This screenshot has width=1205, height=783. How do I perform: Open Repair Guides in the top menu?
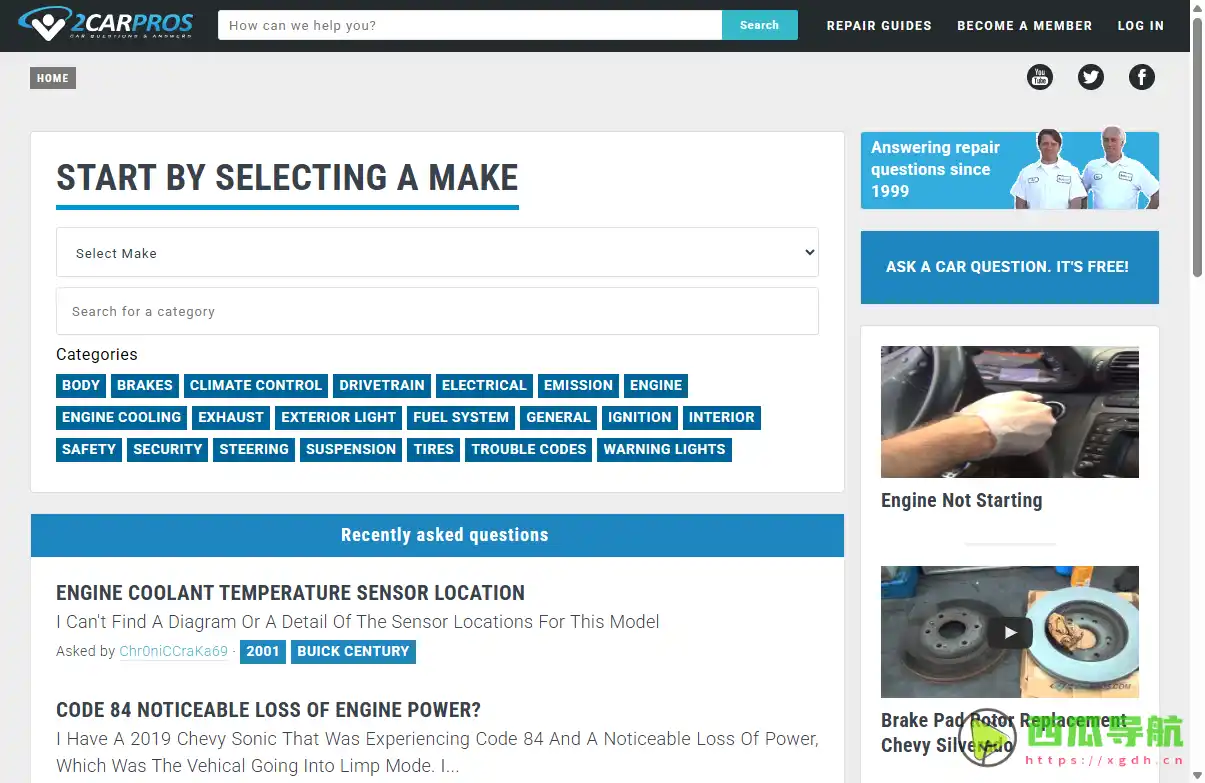[x=878, y=26]
